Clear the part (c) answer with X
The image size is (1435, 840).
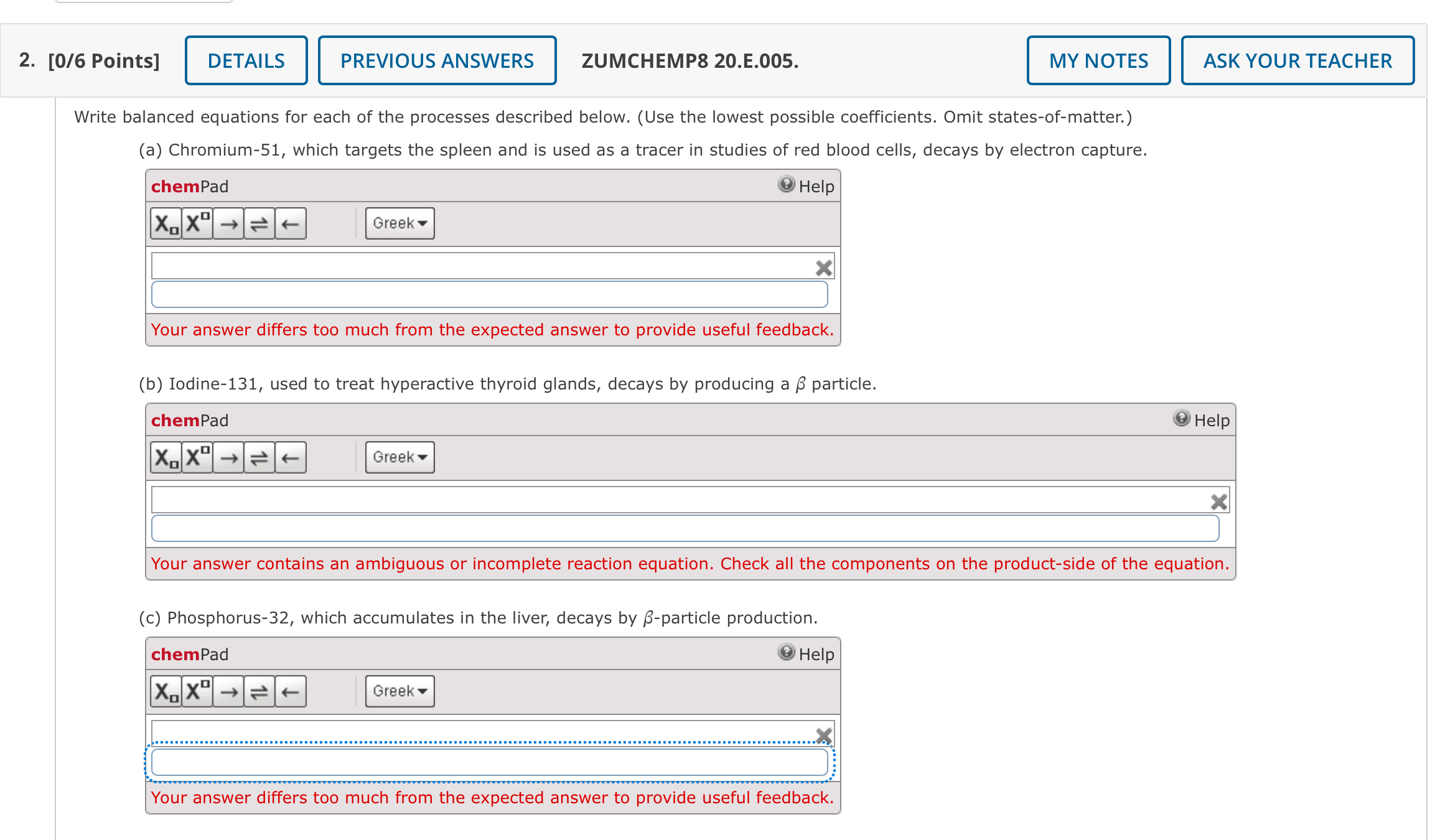823,735
